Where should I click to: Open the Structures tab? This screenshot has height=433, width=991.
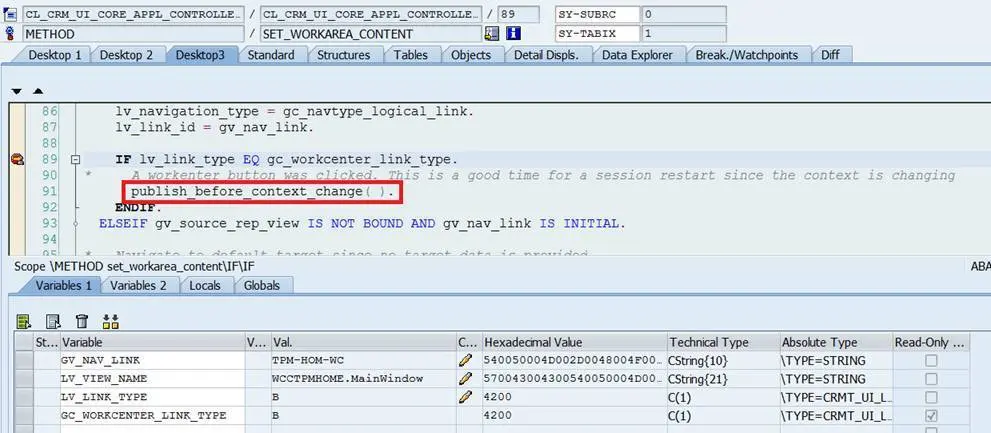click(343, 55)
